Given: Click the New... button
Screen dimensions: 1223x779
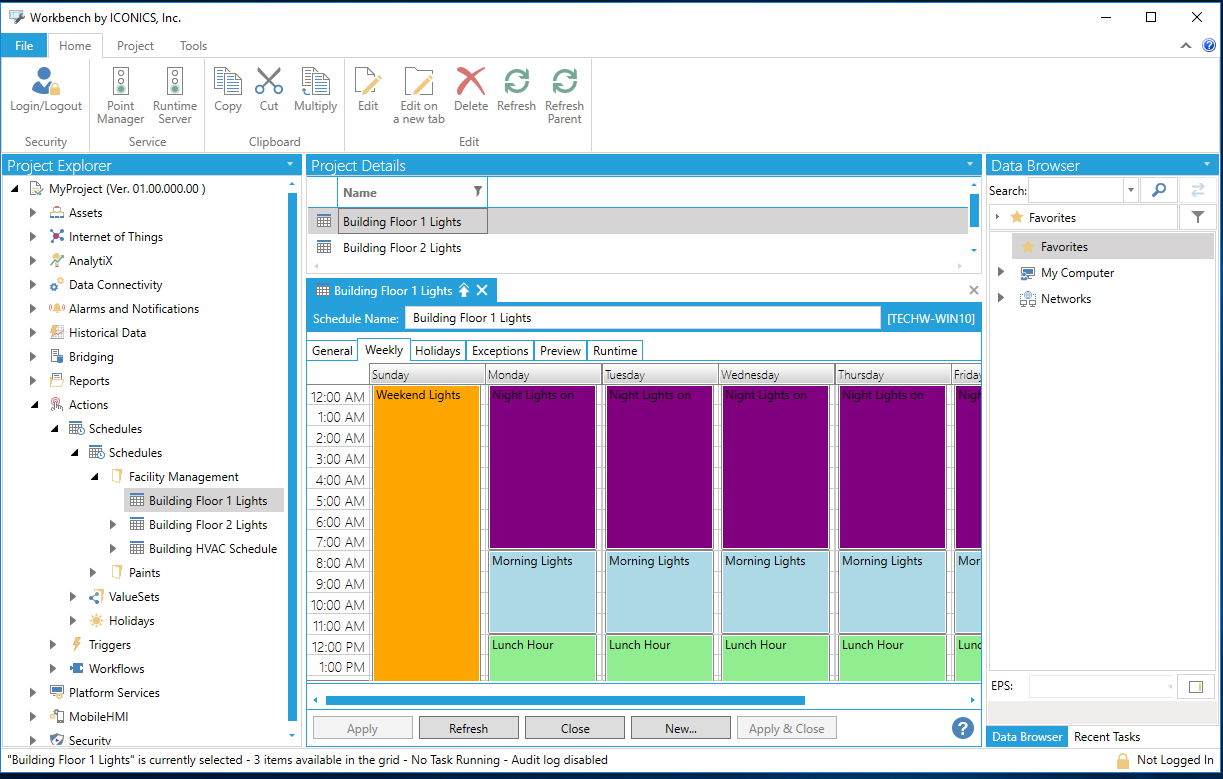Looking at the screenshot, I should pos(681,728).
